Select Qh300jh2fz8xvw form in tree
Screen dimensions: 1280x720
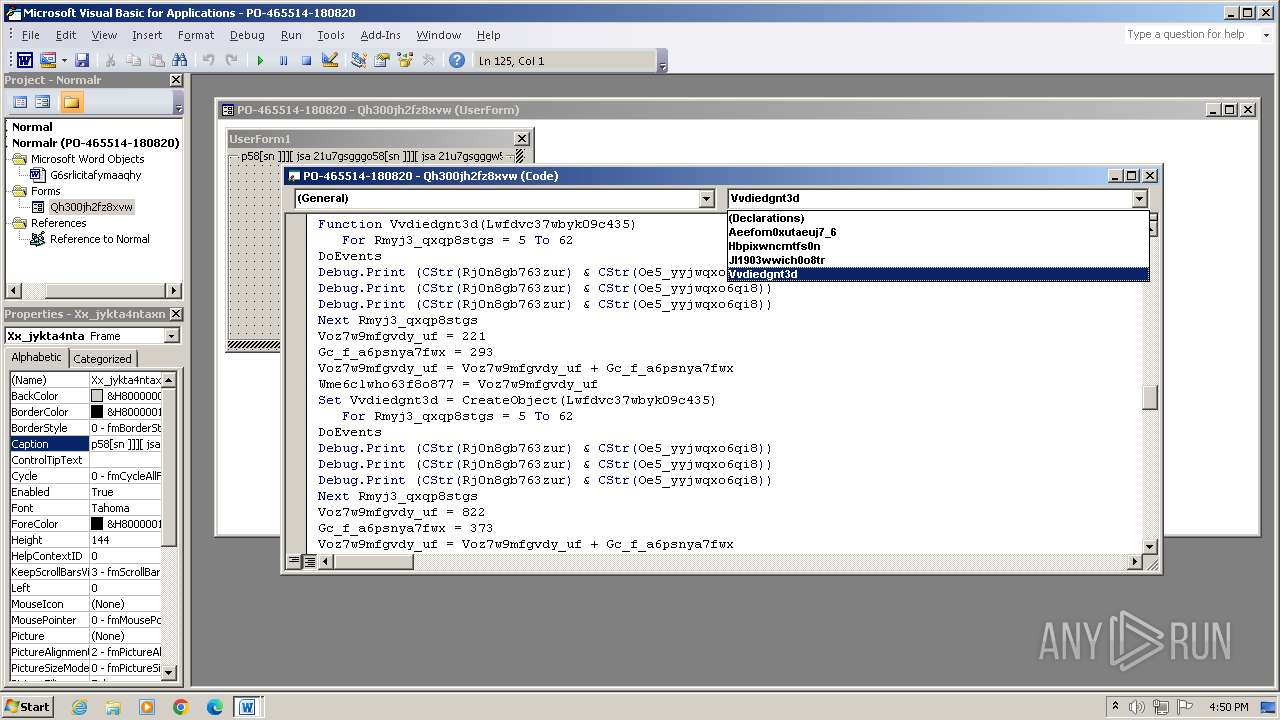[91, 207]
